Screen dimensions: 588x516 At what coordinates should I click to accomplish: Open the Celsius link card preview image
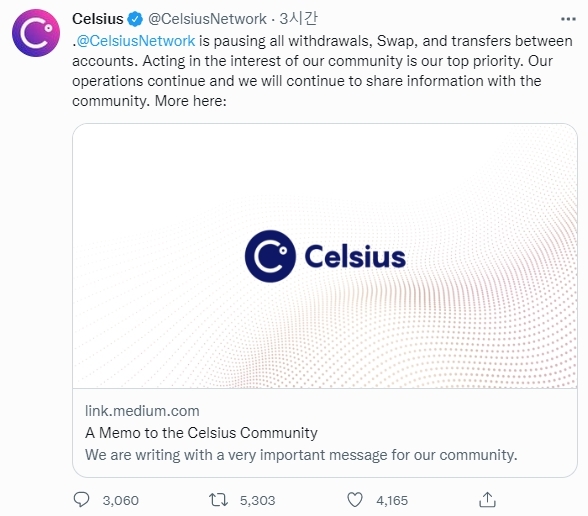[325, 256]
